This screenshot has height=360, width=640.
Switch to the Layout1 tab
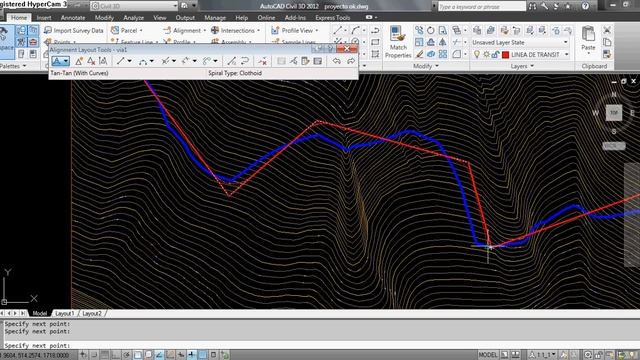(64, 313)
